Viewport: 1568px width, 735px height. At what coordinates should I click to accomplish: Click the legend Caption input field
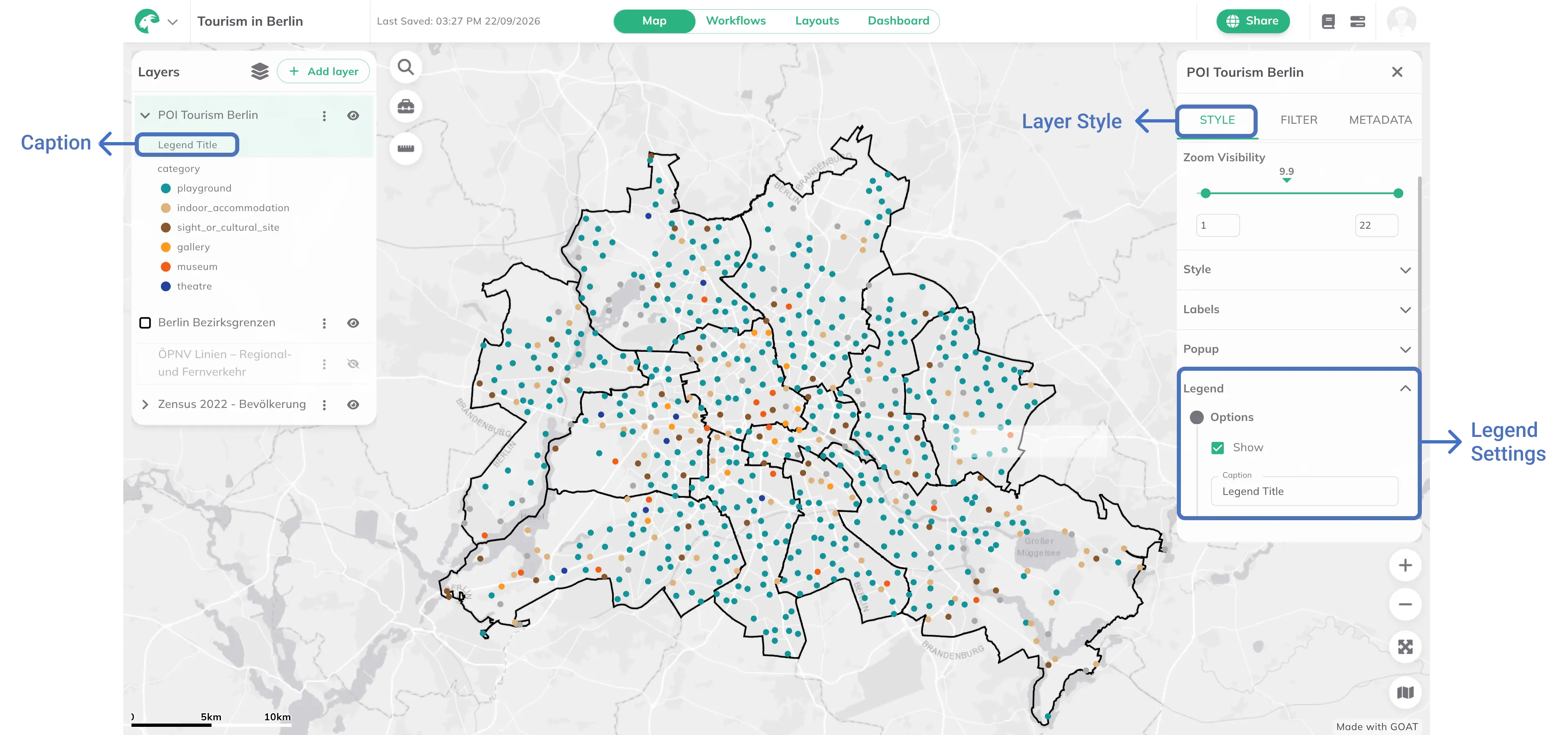click(1305, 491)
